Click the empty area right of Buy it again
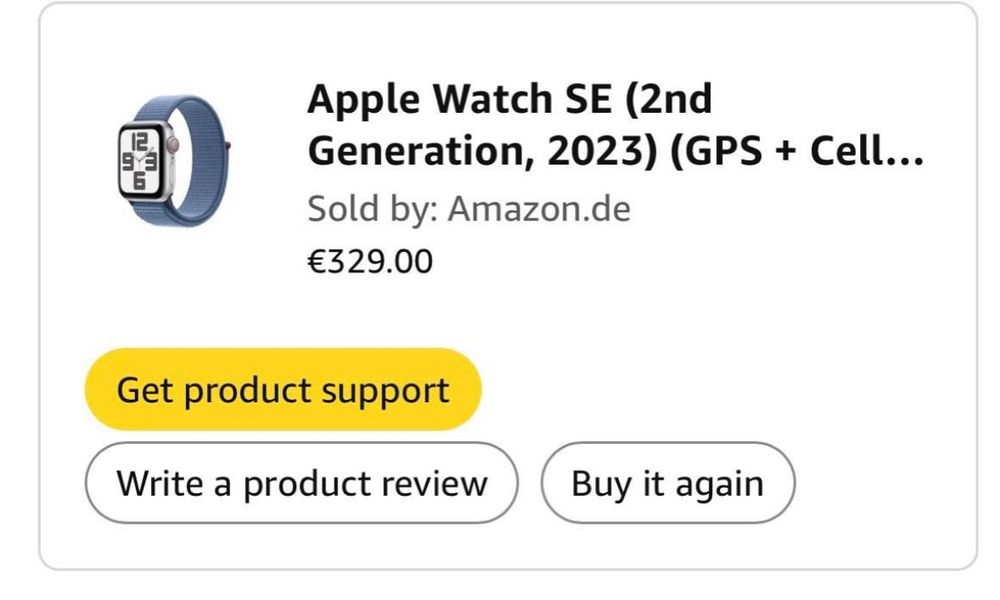 coord(880,484)
